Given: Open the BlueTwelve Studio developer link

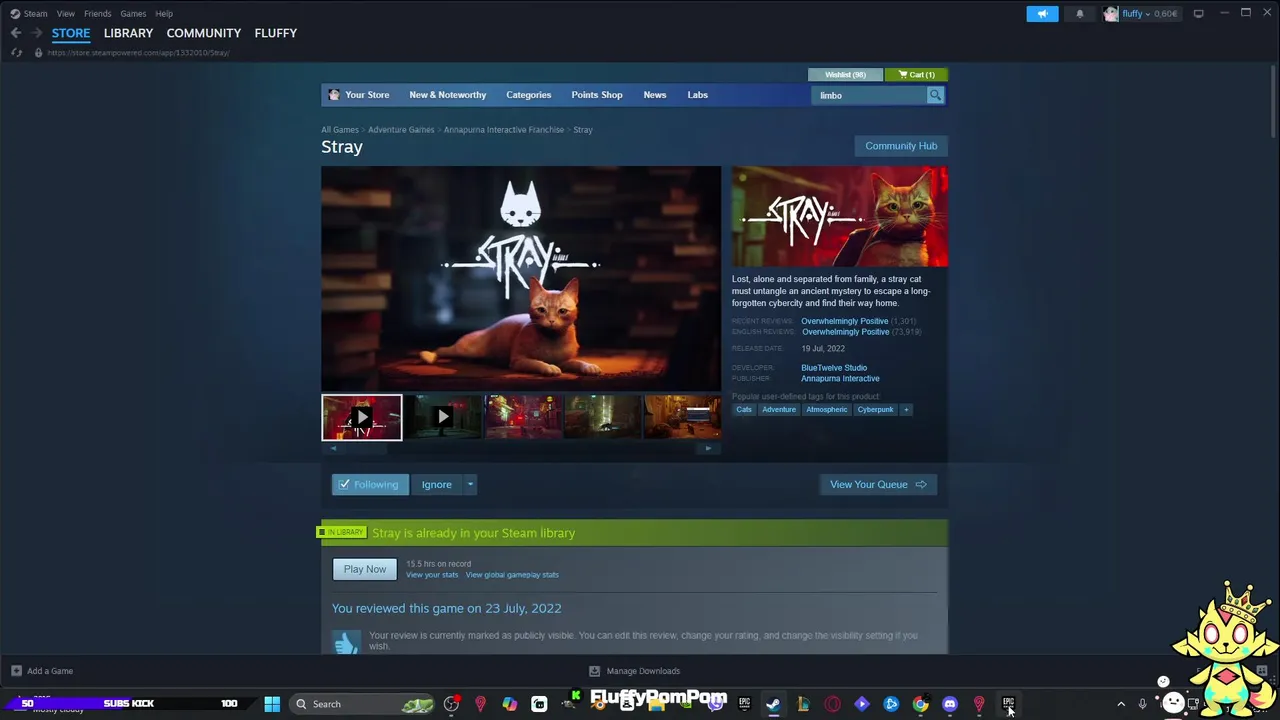Looking at the screenshot, I should point(834,368).
